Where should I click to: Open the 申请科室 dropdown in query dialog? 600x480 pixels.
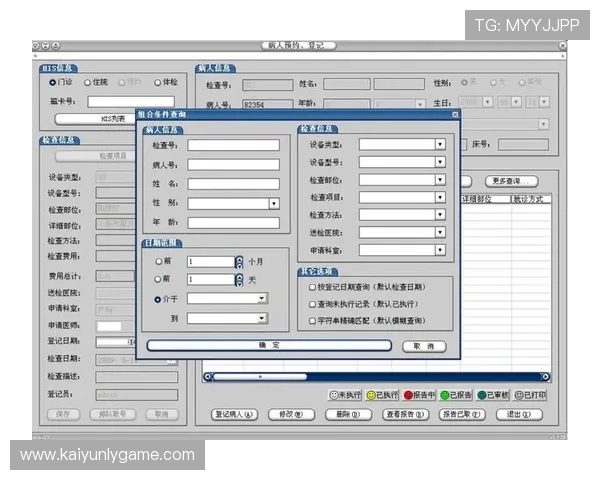pos(440,250)
